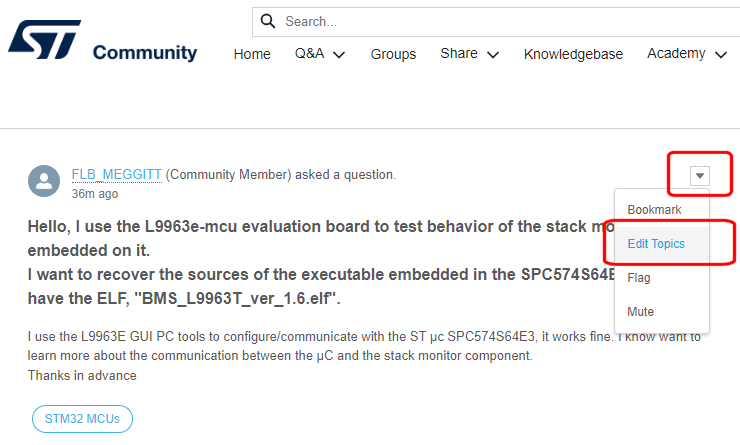Expand the Share menu chevron
This screenshot has width=740, height=445.
[493, 55]
